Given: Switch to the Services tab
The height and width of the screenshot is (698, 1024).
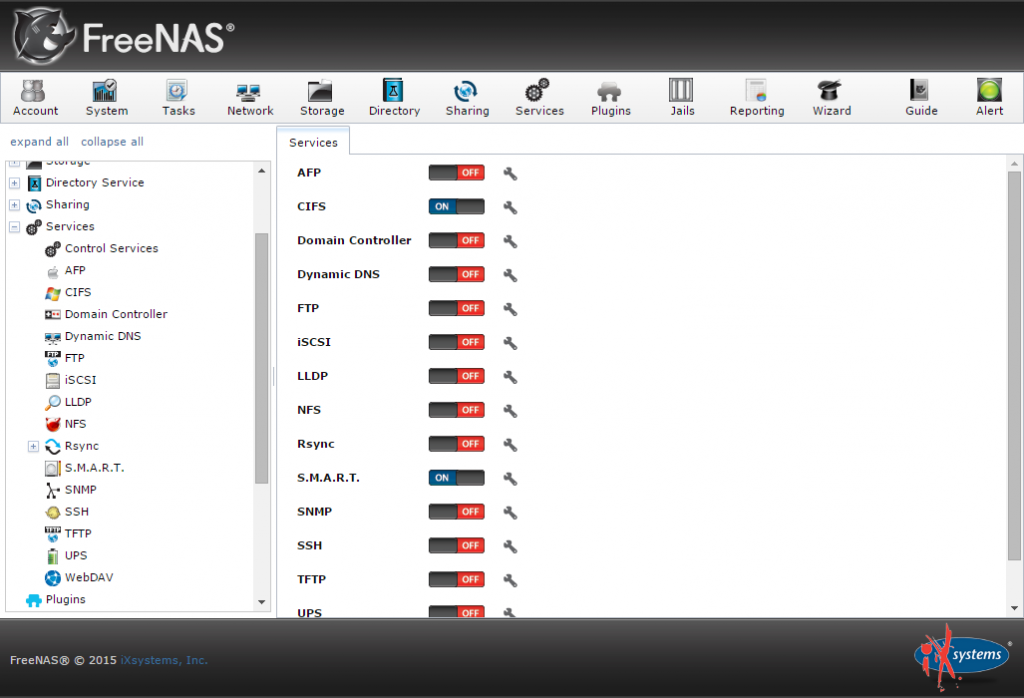Looking at the screenshot, I should (x=313, y=142).
